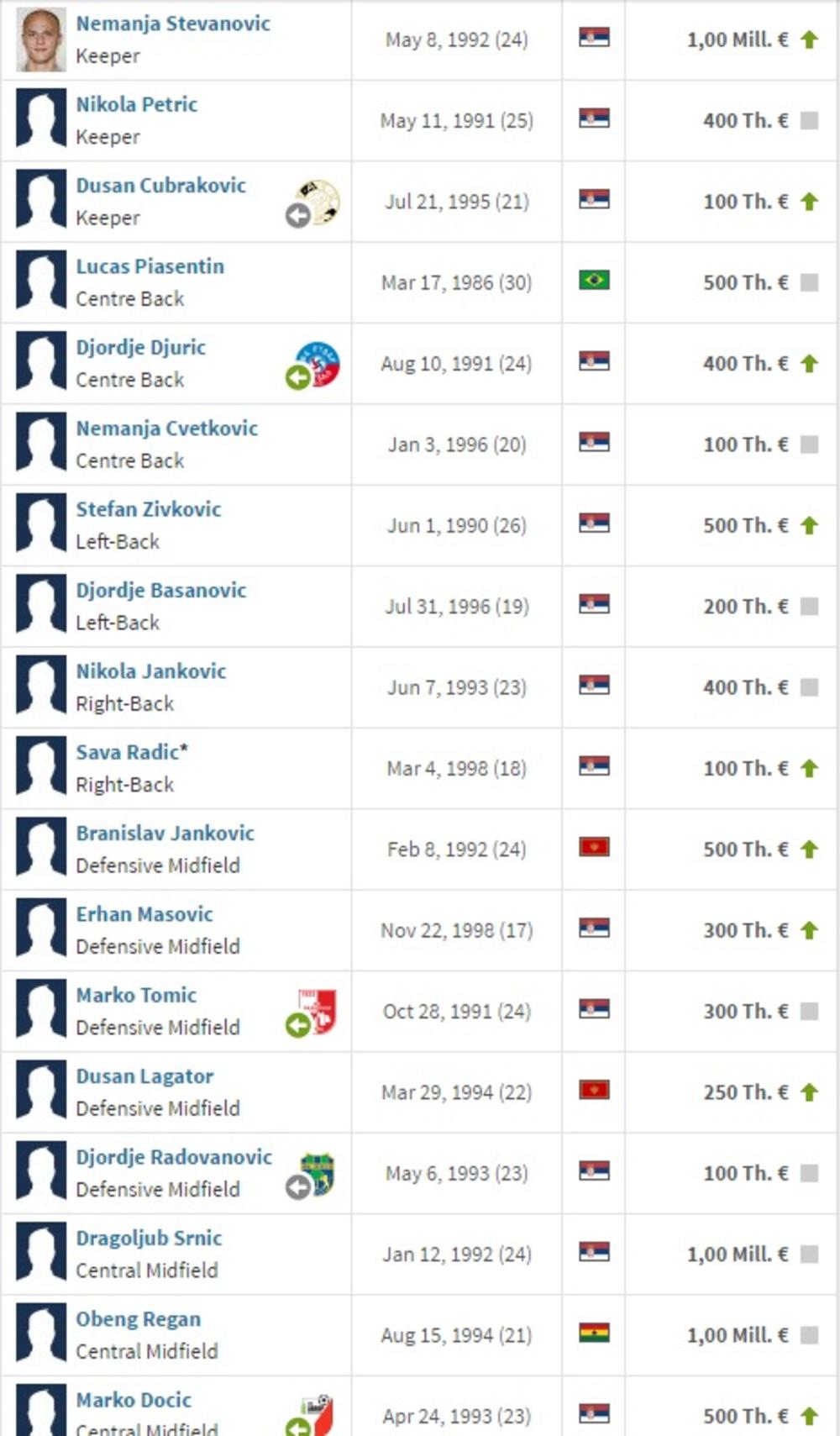Click the grey square beside Nikola Petric's value
Image resolution: width=840 pixels, height=1436 pixels.
809,121
